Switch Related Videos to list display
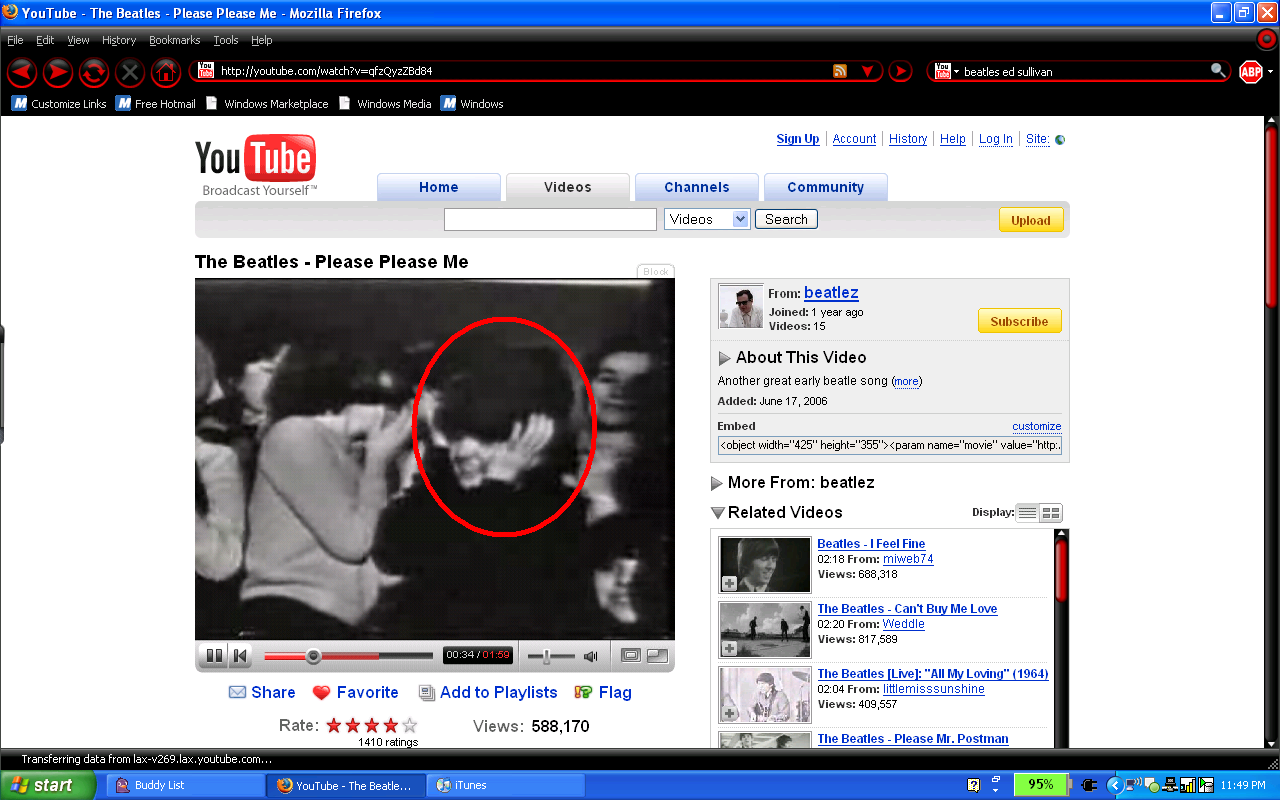 click(x=1028, y=513)
